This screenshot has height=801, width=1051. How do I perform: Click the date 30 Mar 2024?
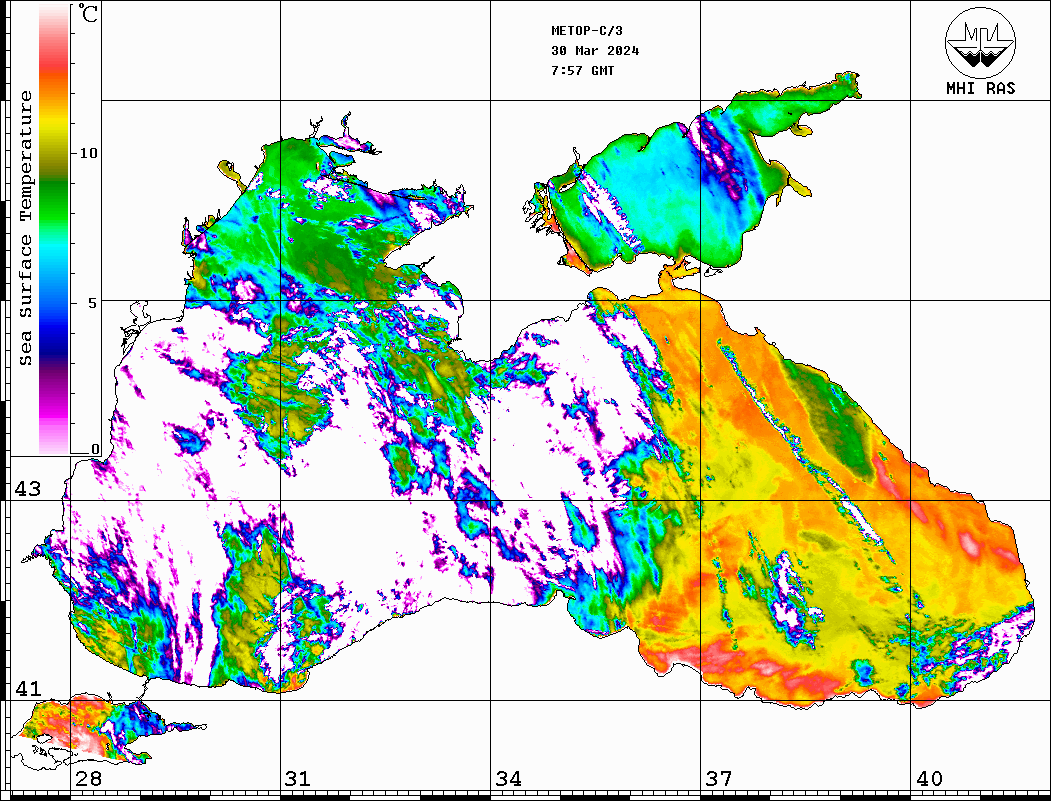click(x=595, y=51)
